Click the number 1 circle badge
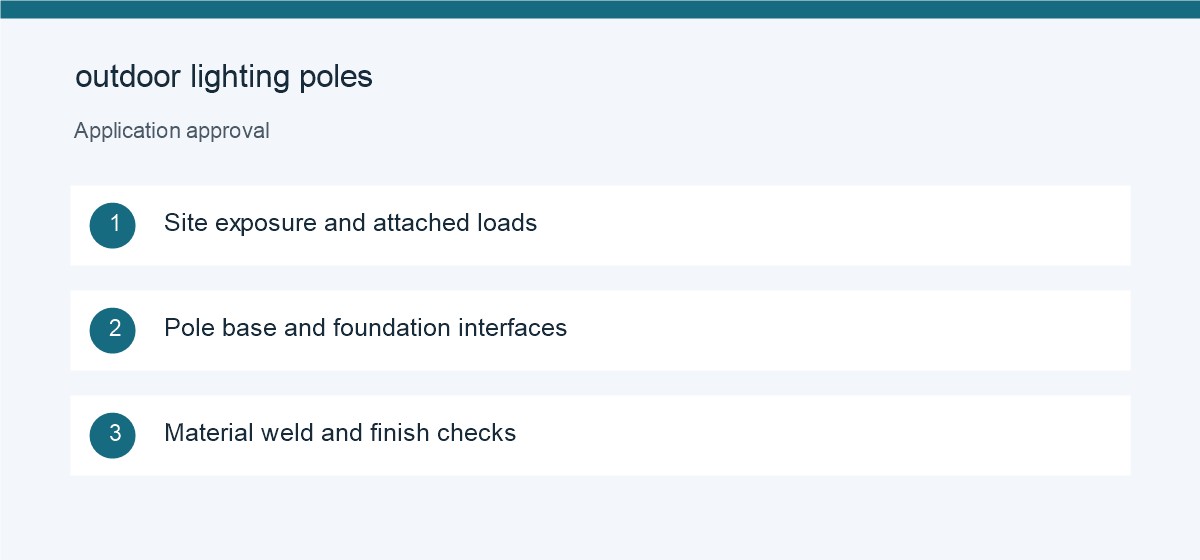The height and width of the screenshot is (560, 1200). (x=112, y=225)
